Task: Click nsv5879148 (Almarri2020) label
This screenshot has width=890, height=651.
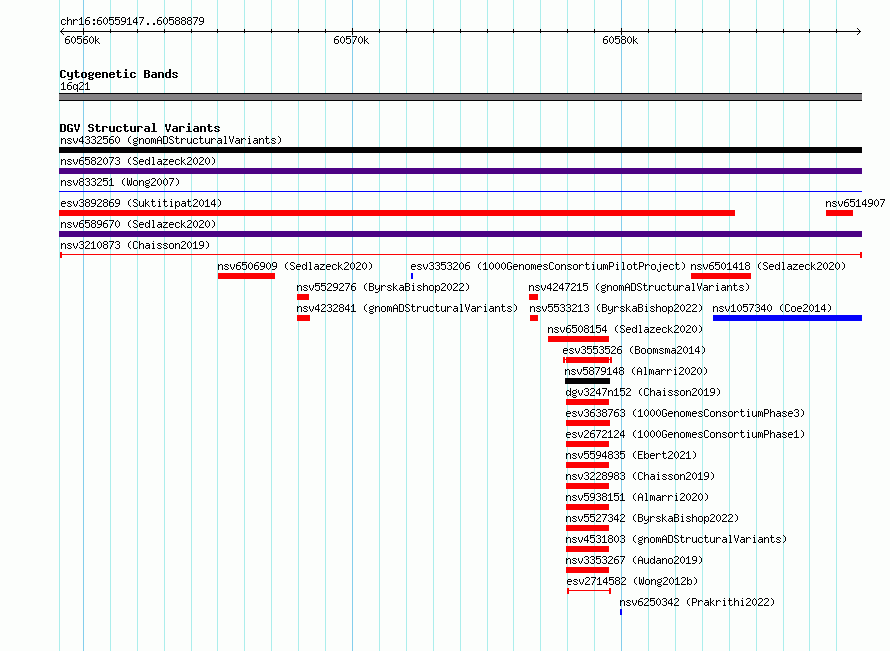Action: coord(636,371)
